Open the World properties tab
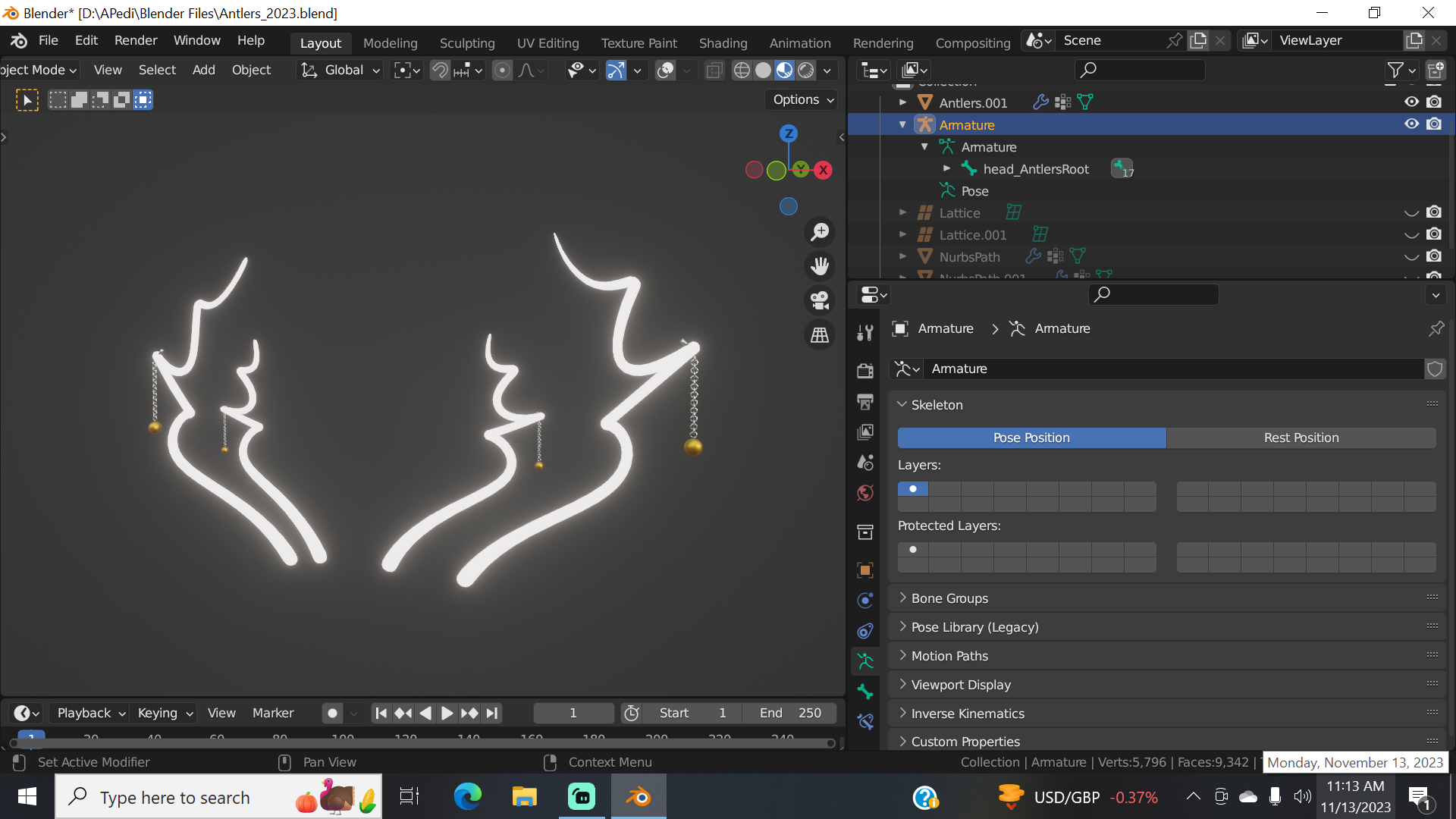Viewport: 1456px width, 819px height. [x=865, y=493]
